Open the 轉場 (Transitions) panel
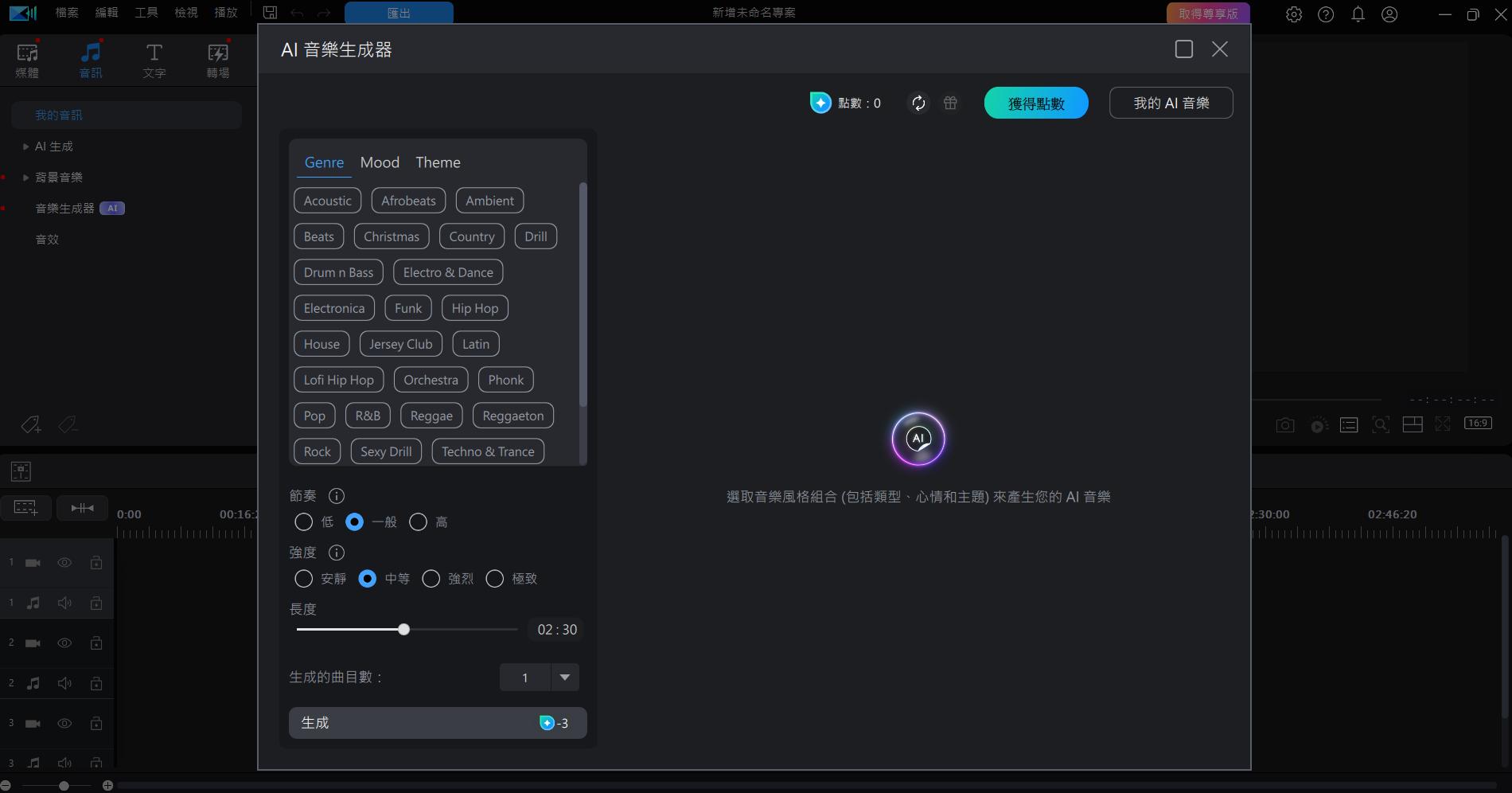 click(x=217, y=59)
